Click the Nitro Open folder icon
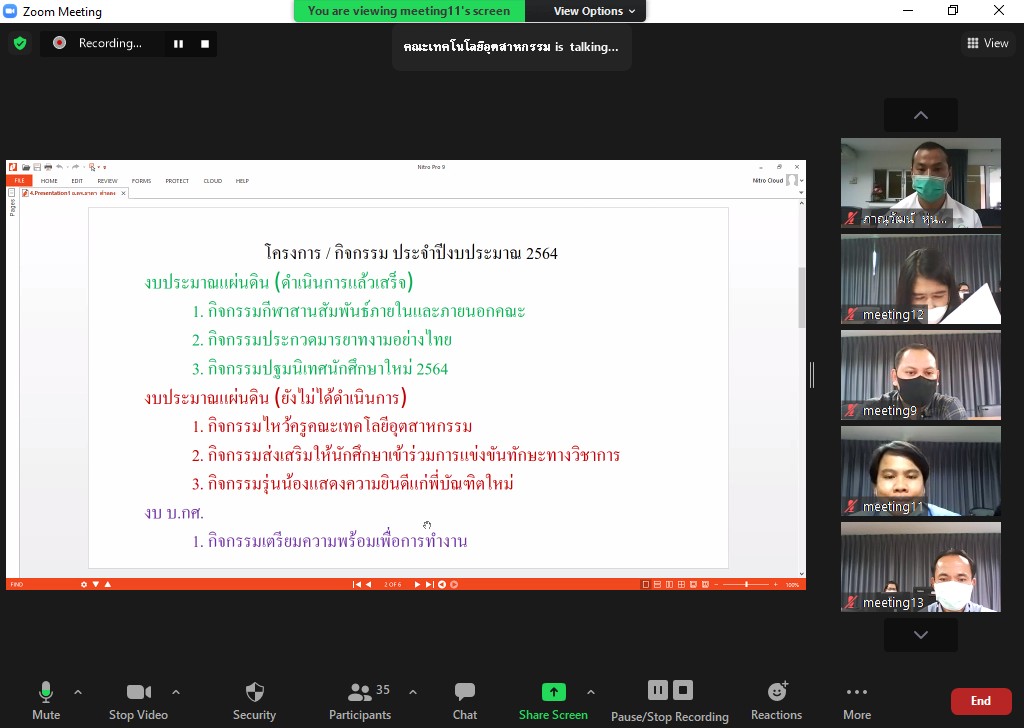1024x728 pixels. pos(26,167)
